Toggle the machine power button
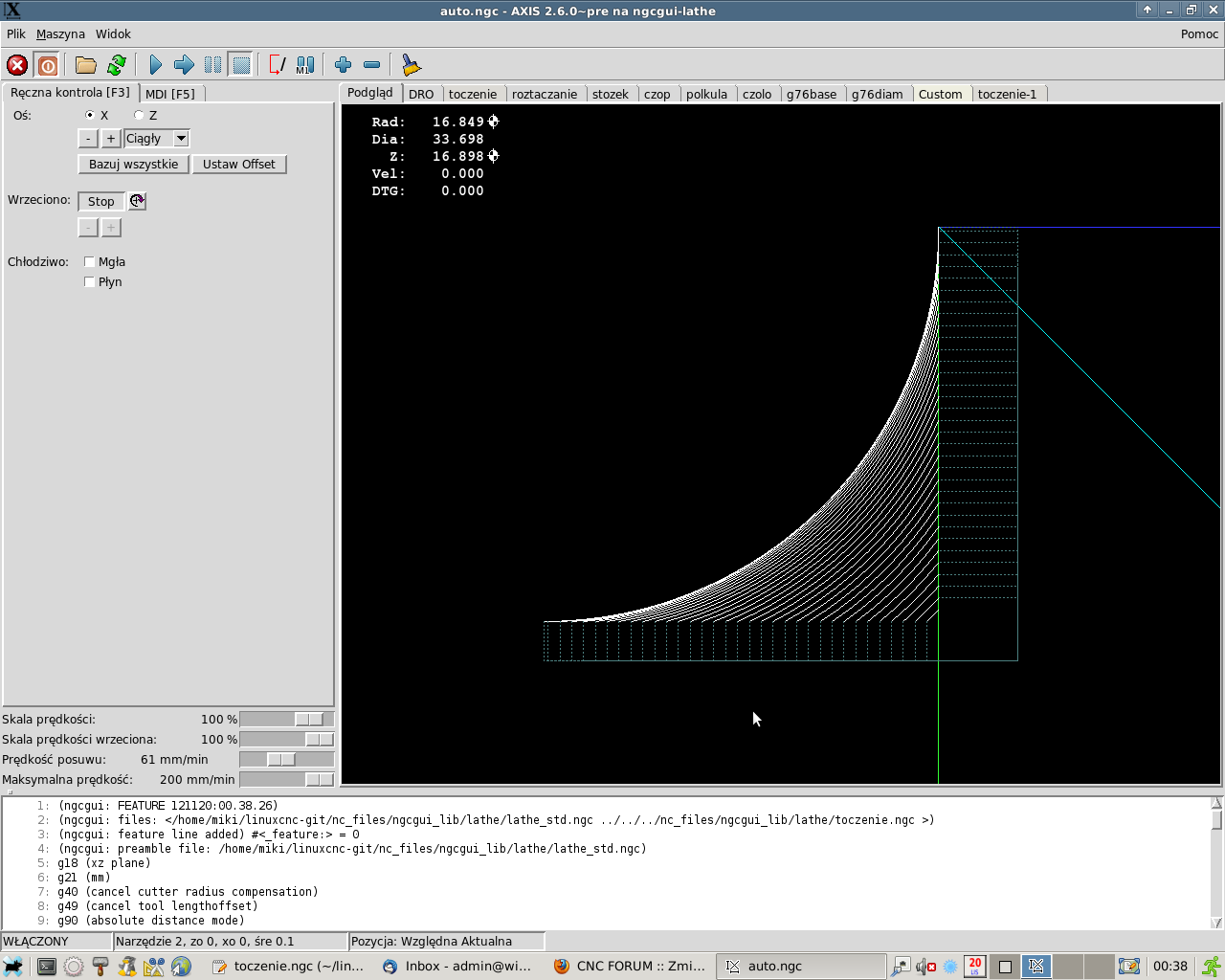1225x980 pixels. (x=47, y=65)
